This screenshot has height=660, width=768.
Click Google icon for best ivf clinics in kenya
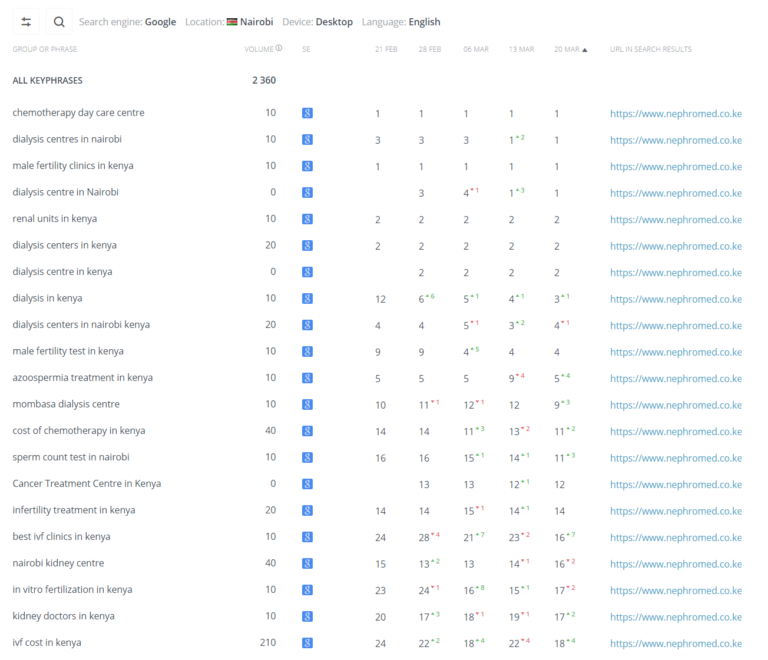307,537
